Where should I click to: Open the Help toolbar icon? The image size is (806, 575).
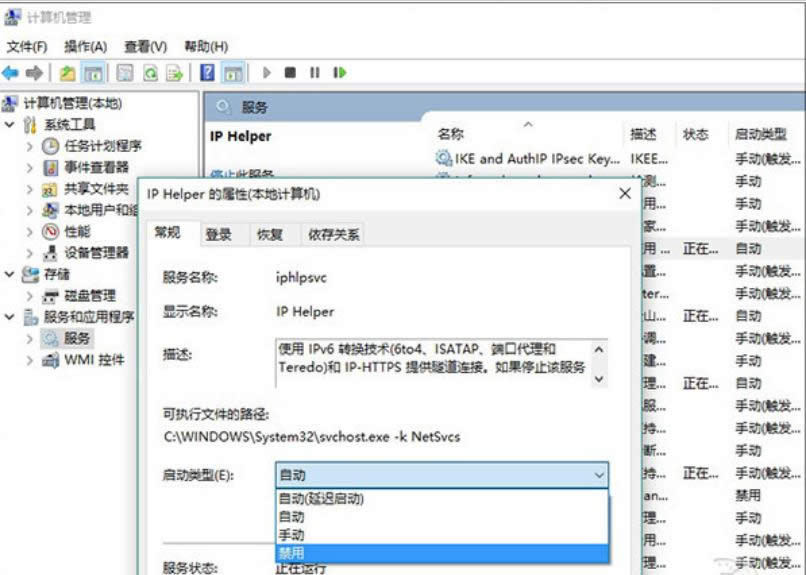pyautogui.click(x=207, y=73)
